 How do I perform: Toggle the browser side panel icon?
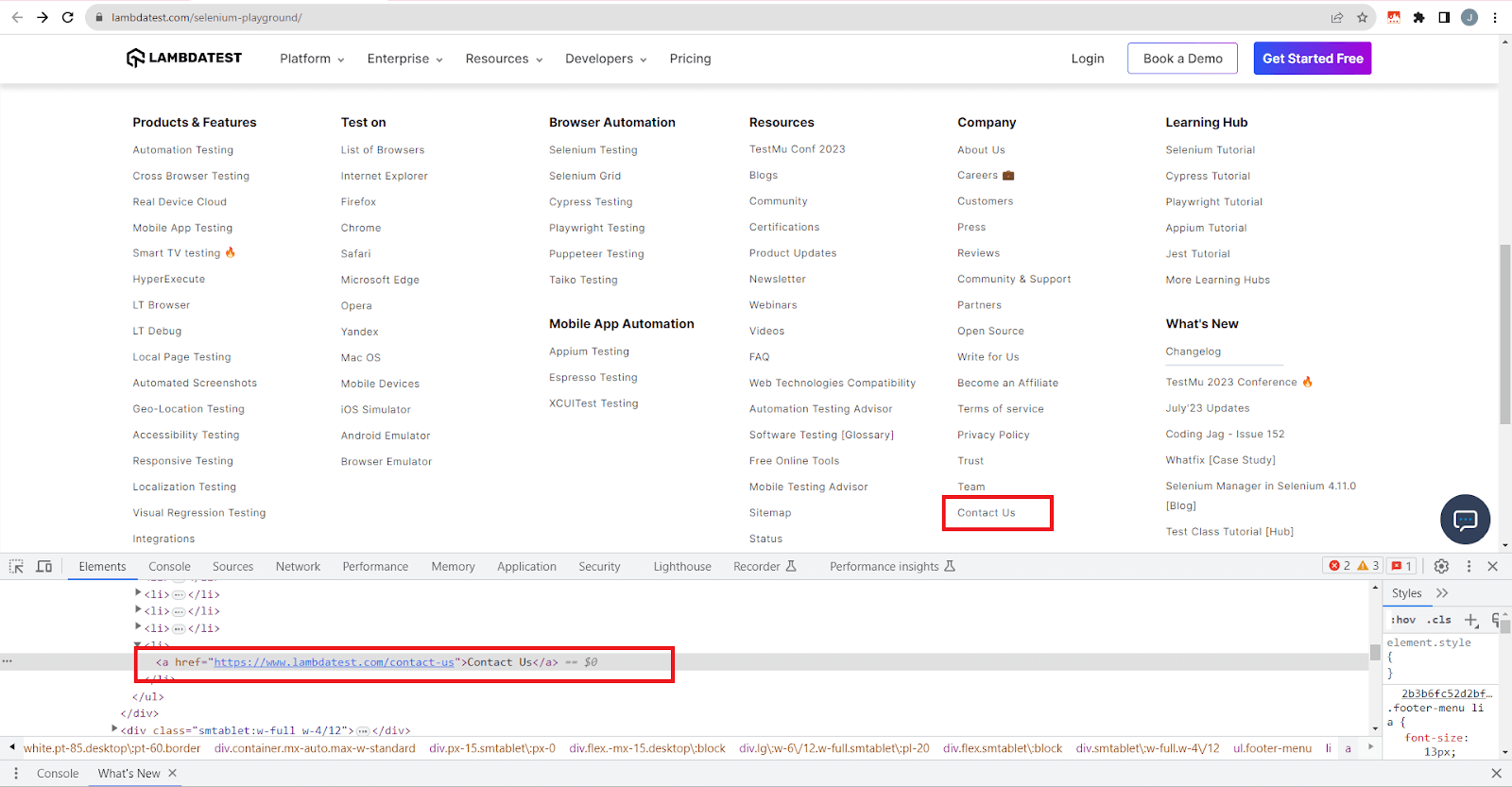click(x=1444, y=17)
